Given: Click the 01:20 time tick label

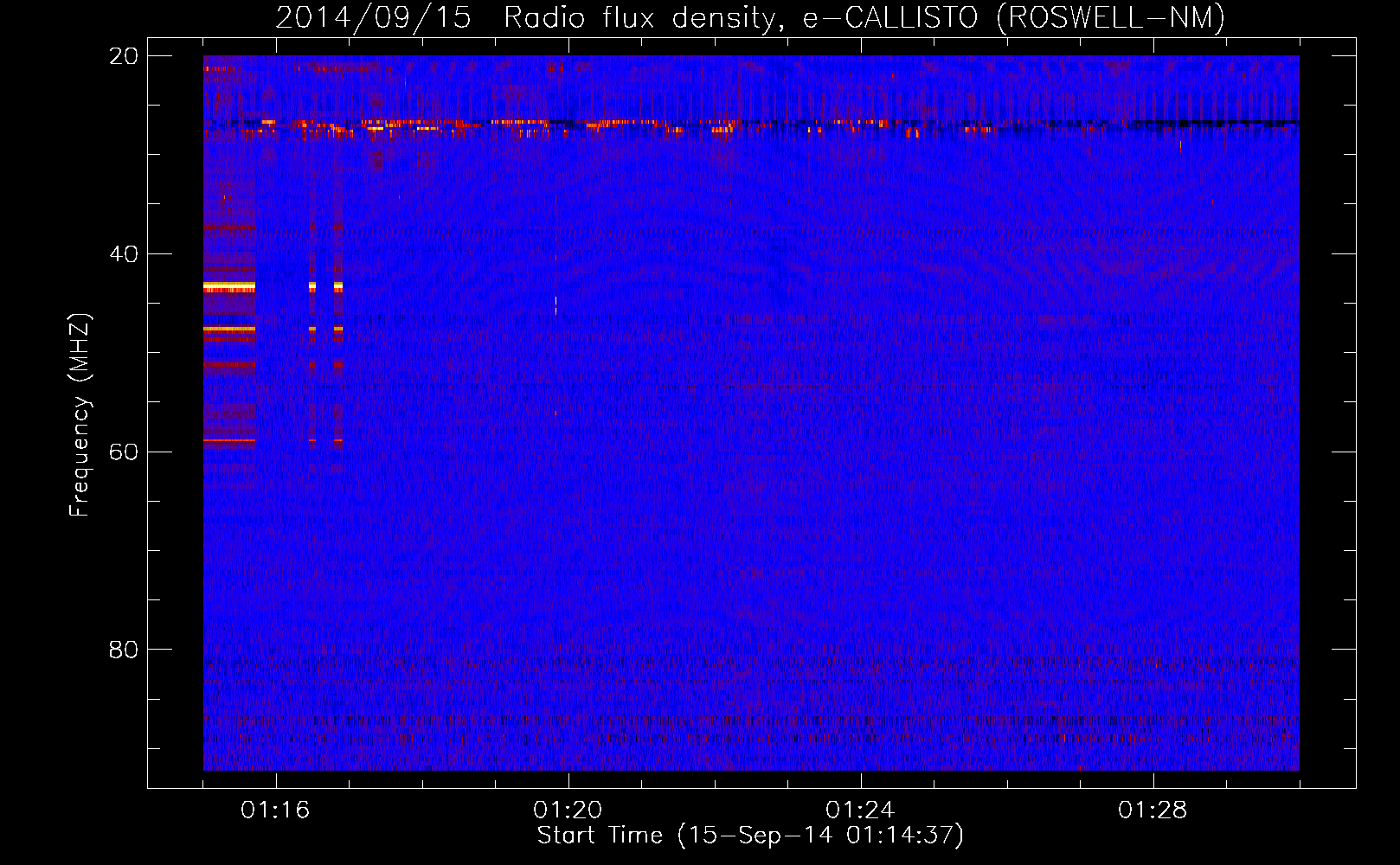Looking at the screenshot, I should 568,810.
